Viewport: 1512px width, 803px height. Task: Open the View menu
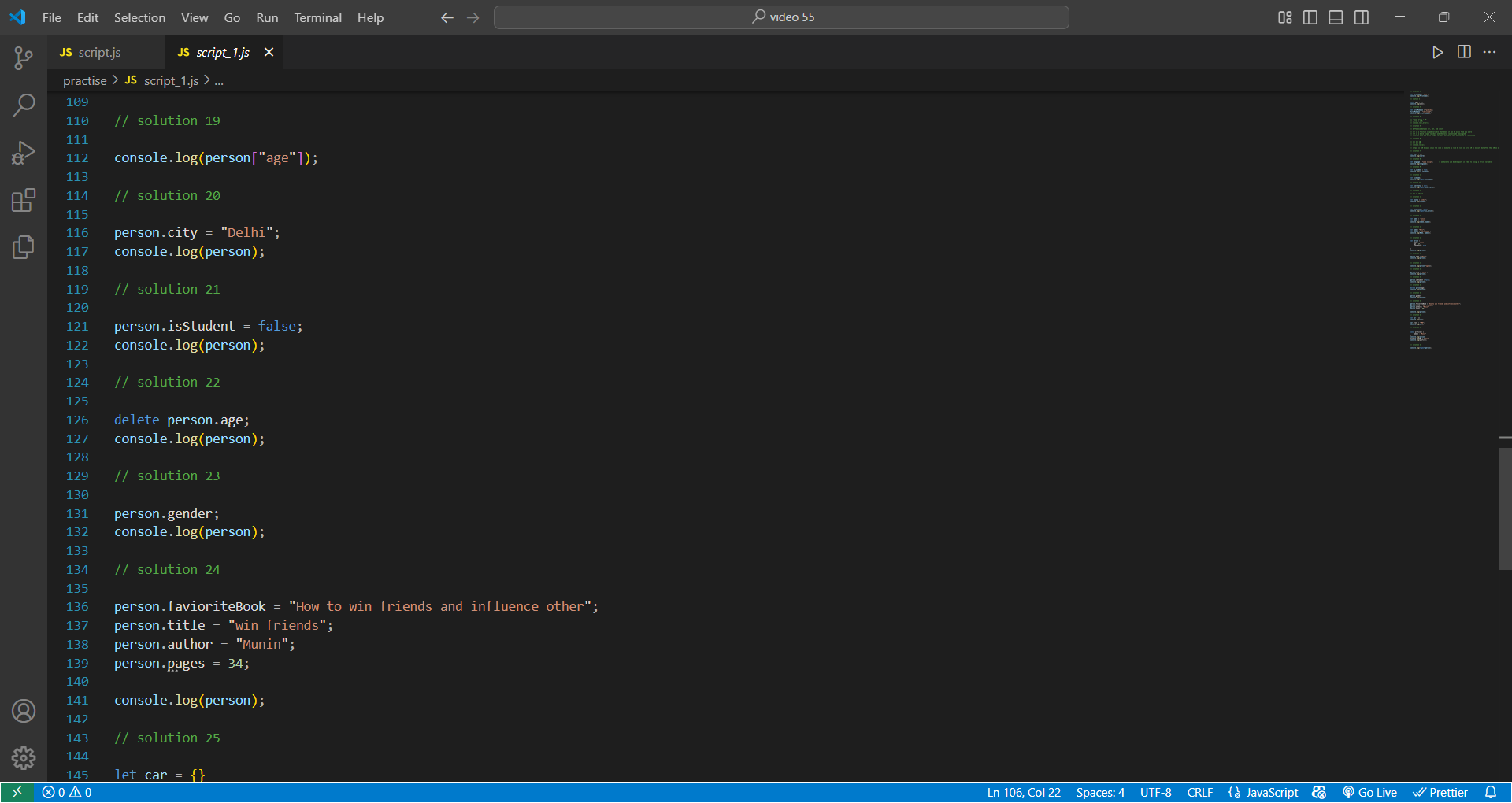coord(195,17)
